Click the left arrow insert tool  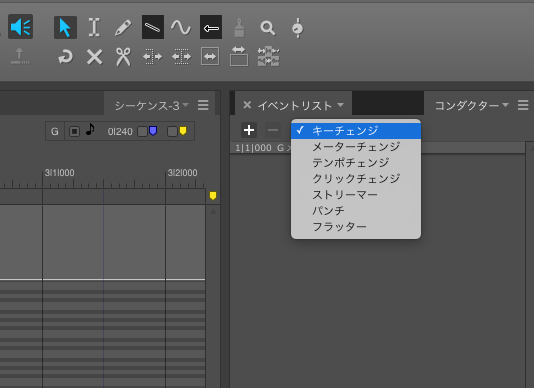pos(211,27)
